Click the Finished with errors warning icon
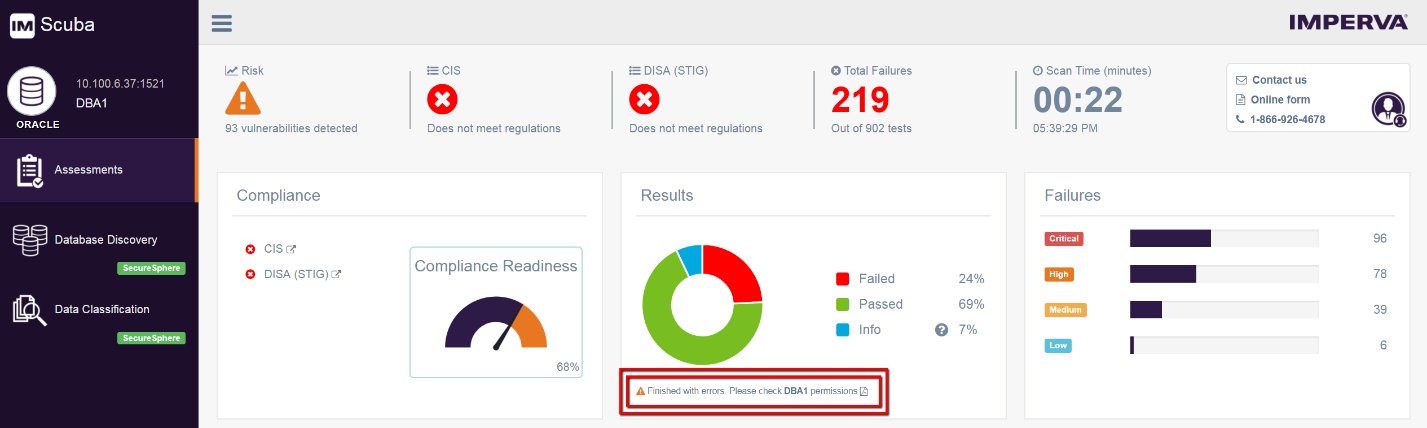Screen dimensions: 1427x428 tap(641, 391)
